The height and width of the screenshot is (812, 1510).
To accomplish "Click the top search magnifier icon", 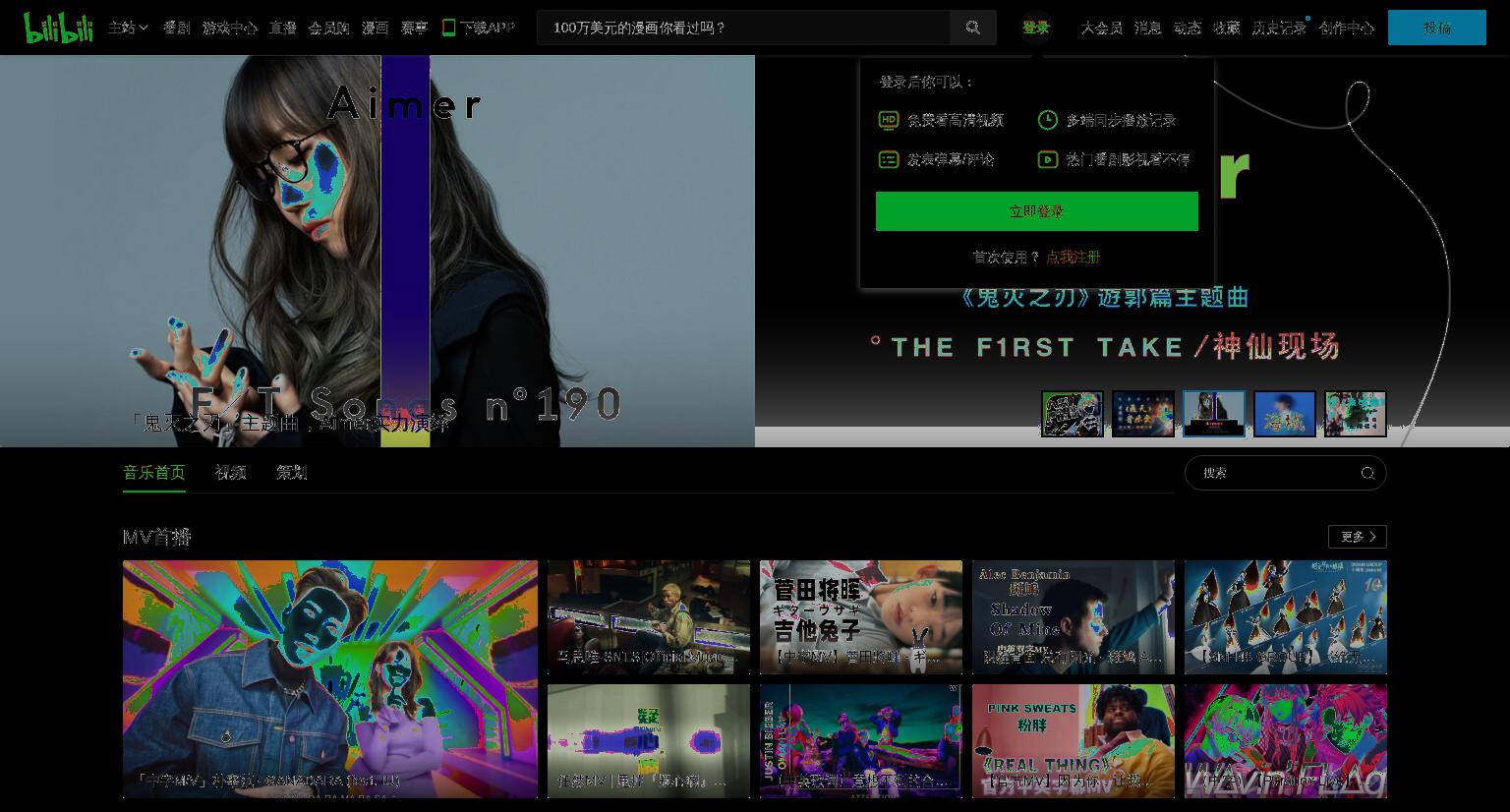I will tap(972, 28).
